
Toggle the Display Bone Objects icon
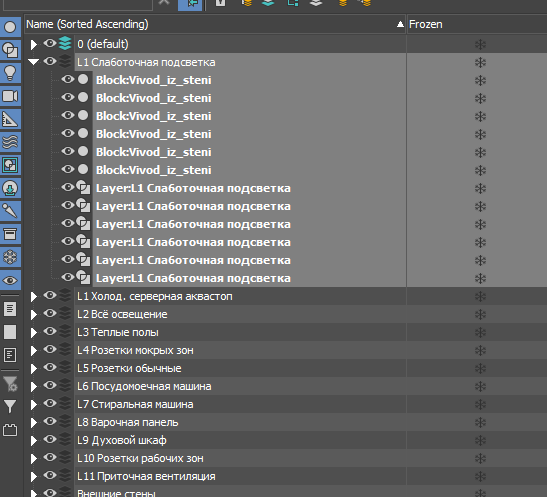point(10,211)
